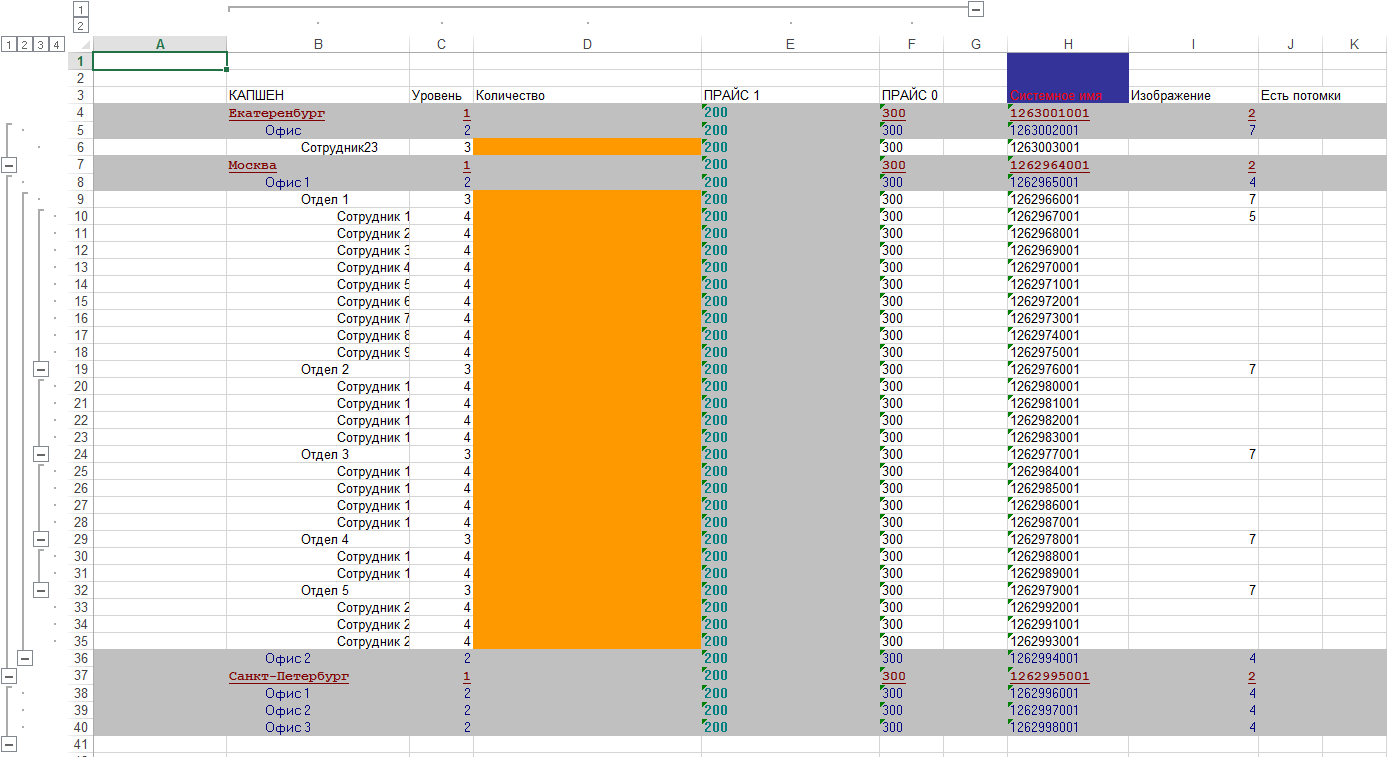
Task: Click row outline level 4 button
Action: point(57,44)
